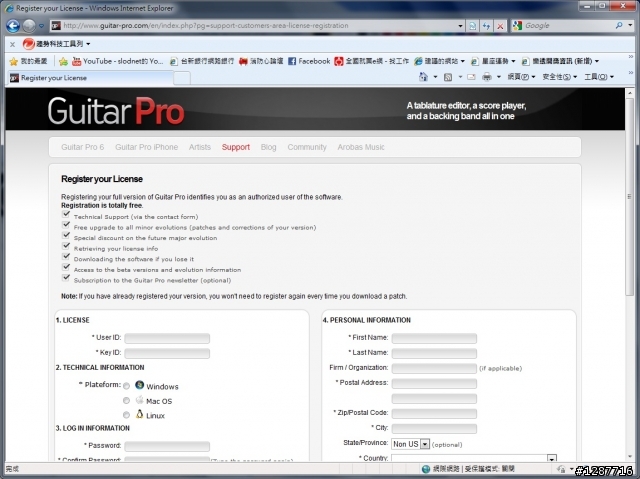The image size is (640, 479).
Task: Click the Windows platform logo icon
Action: point(140,385)
